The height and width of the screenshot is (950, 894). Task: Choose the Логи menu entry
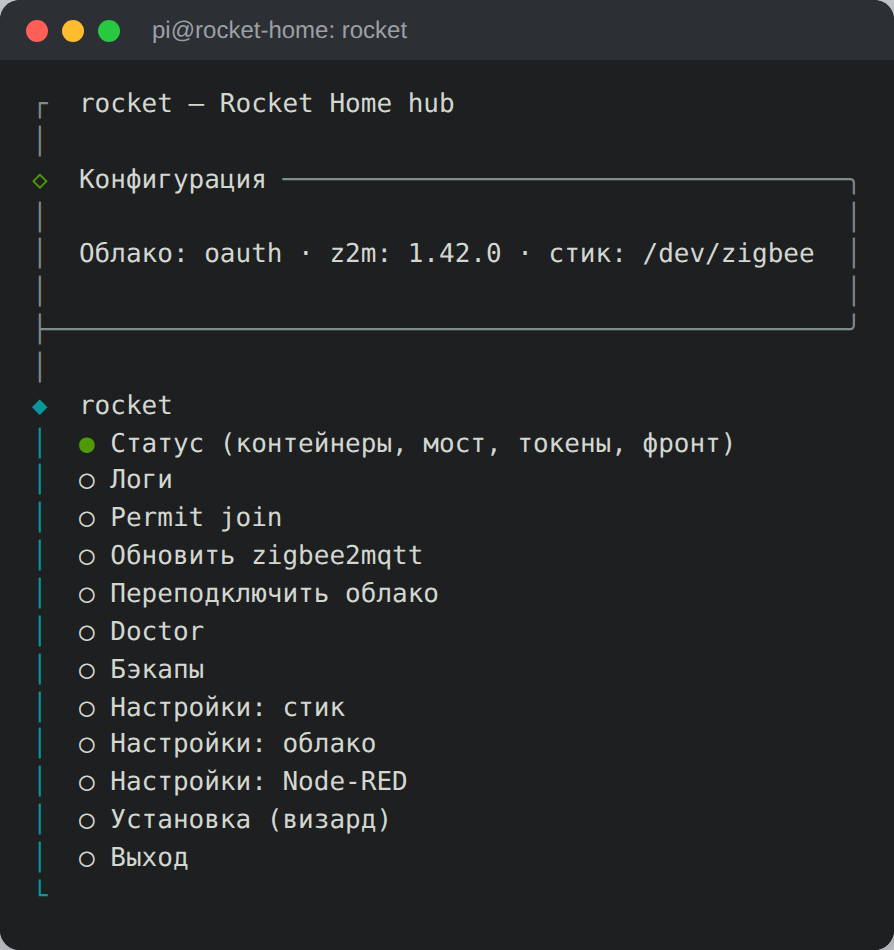[125, 480]
